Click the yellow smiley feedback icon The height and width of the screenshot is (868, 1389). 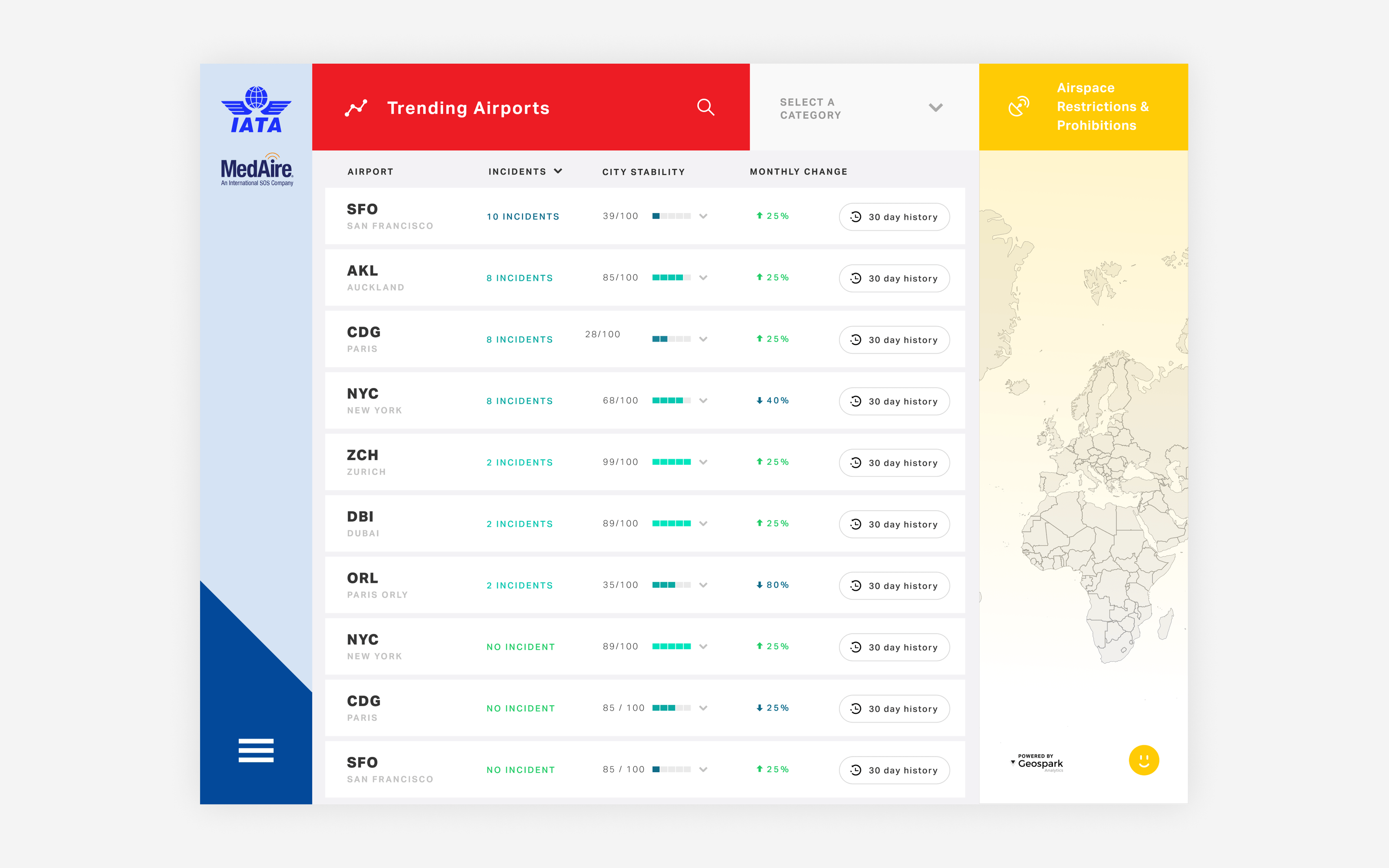coord(1143,760)
